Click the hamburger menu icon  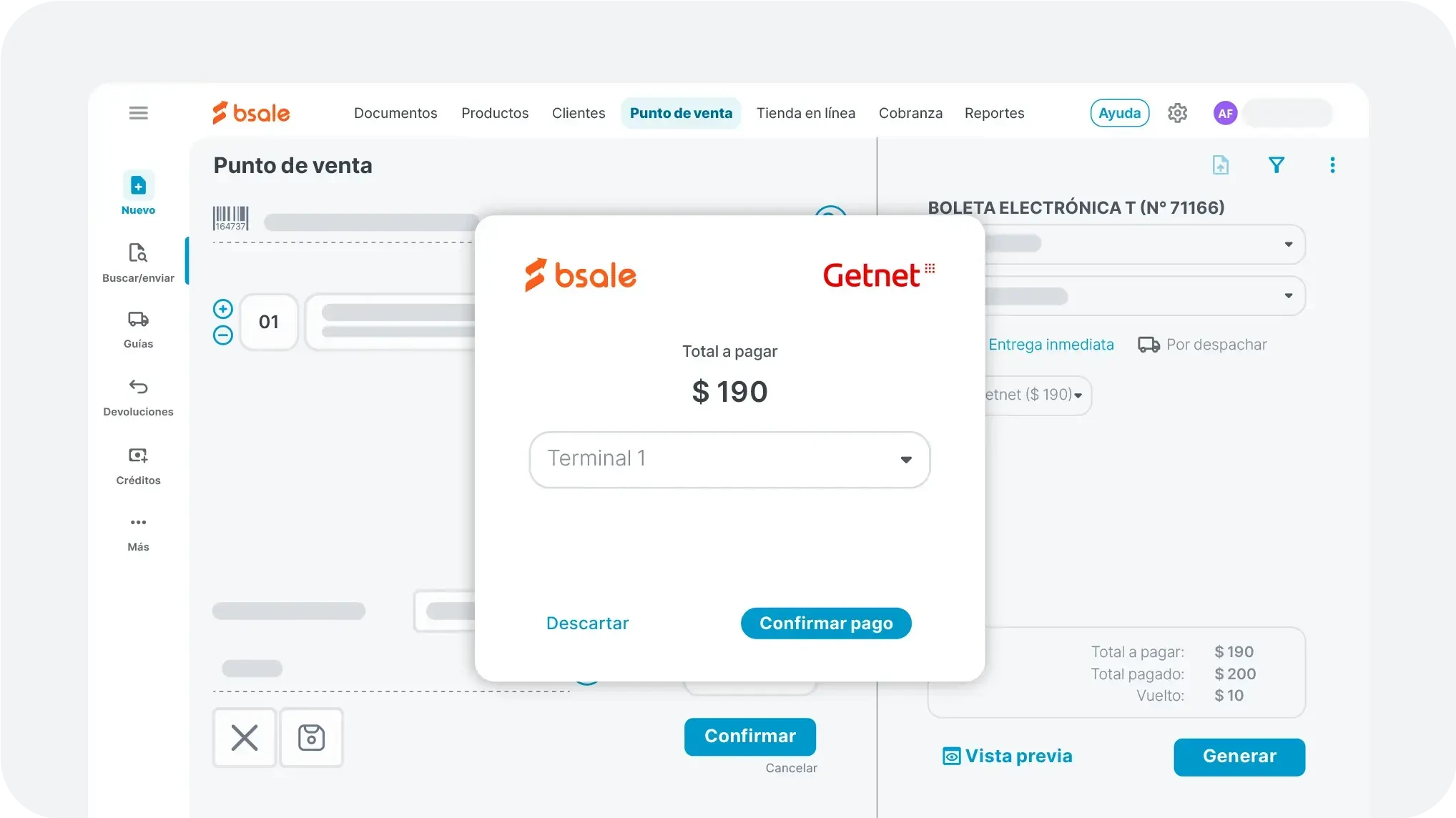point(138,113)
